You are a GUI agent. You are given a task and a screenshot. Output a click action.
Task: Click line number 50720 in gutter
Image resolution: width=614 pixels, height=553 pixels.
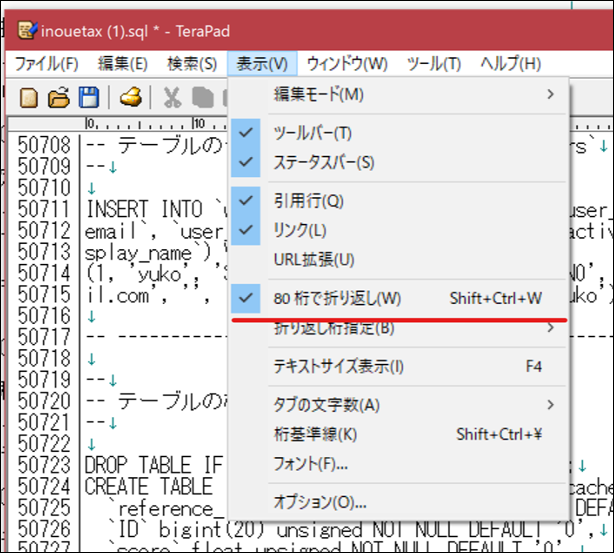(44, 401)
